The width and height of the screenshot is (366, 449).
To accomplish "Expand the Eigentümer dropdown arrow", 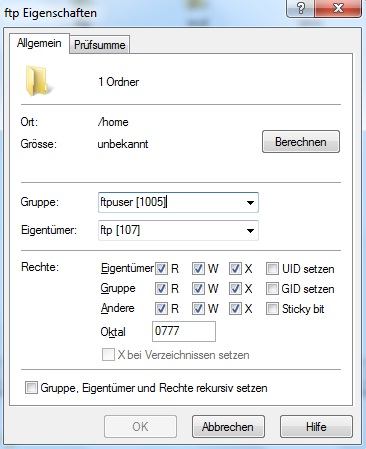I will [x=250, y=230].
